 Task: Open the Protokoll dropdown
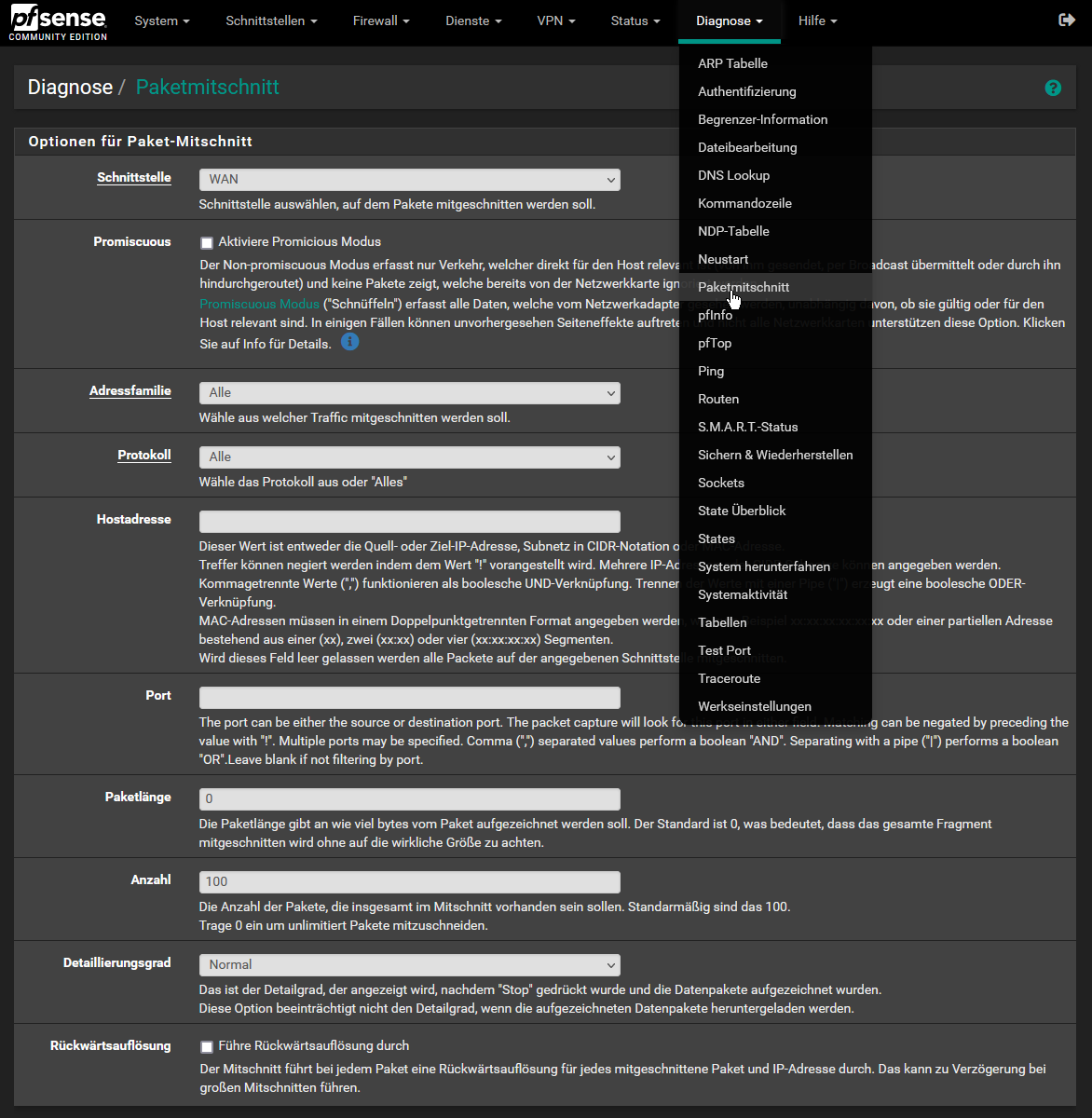pyautogui.click(x=410, y=457)
